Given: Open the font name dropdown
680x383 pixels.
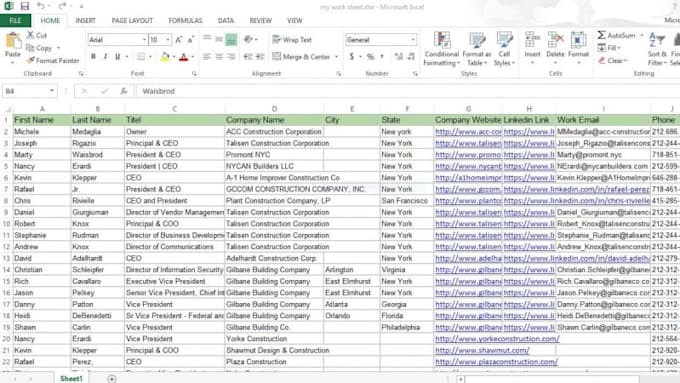Looking at the screenshot, I should click(144, 40).
